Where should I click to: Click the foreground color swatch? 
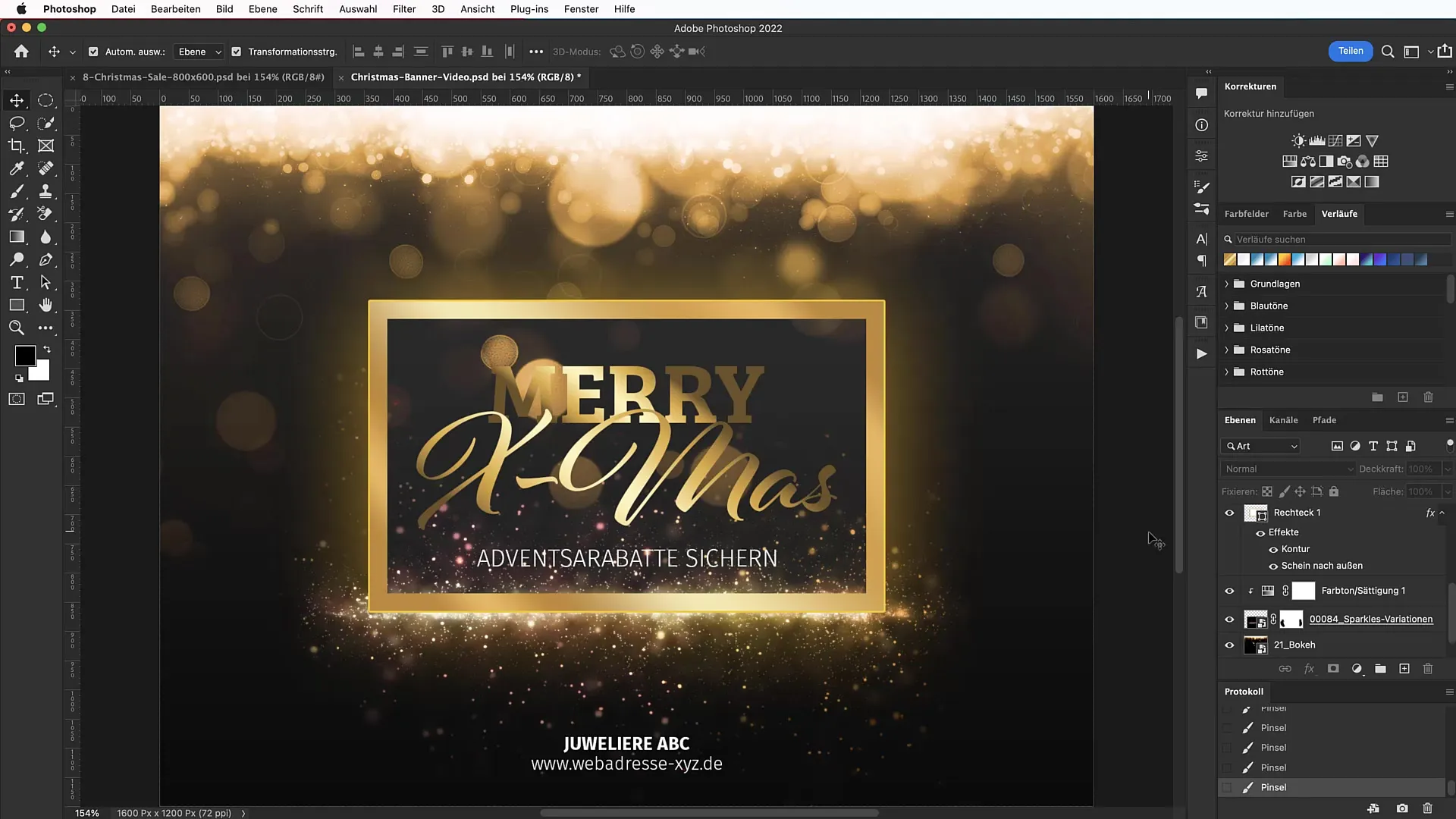(x=24, y=355)
